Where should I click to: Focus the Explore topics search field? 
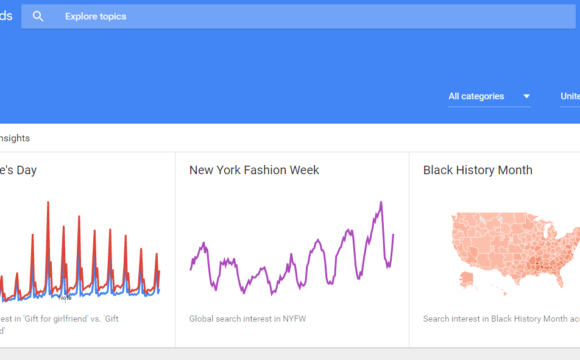tap(298, 16)
